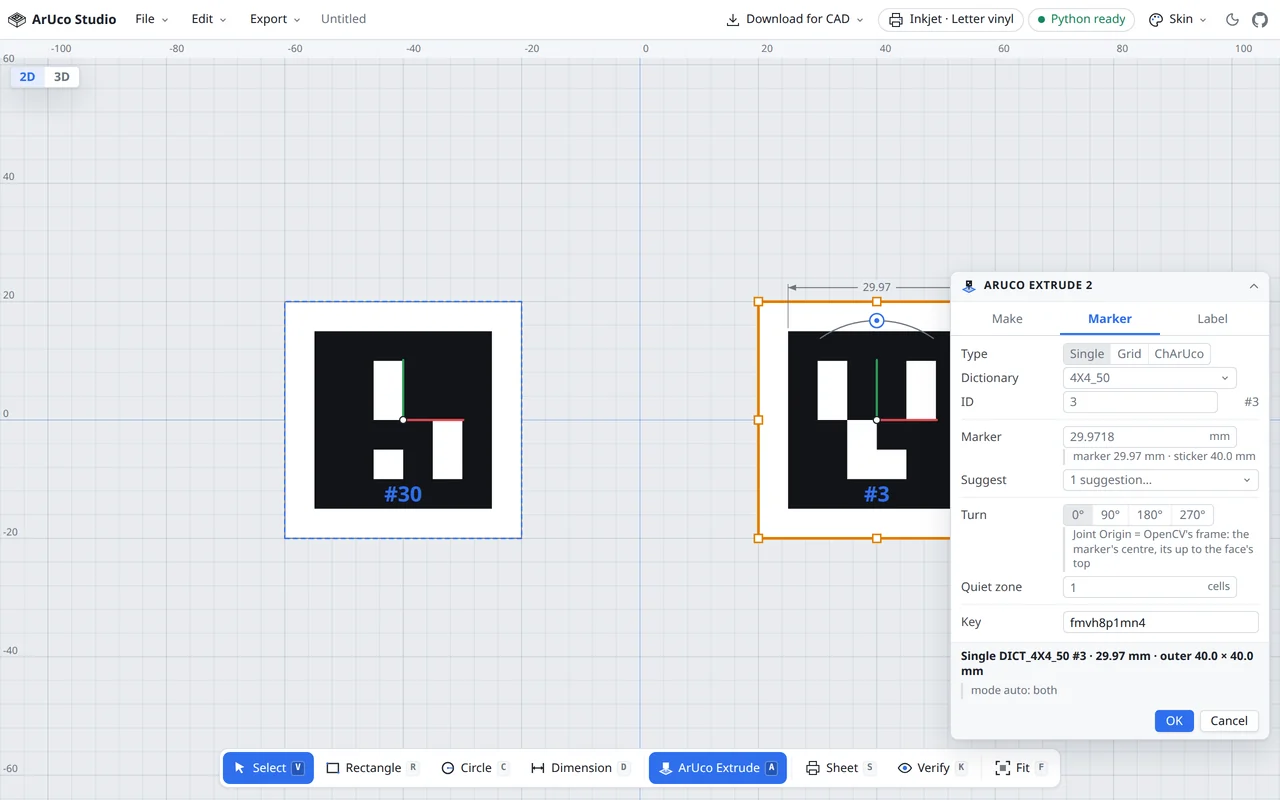Screen dimensions: 1280x800
Task: Set turn to 0°
Action: click(x=1078, y=515)
